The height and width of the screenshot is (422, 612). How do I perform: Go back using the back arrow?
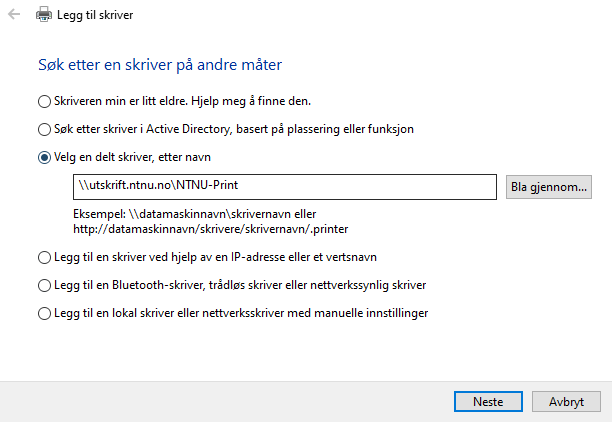14,15
